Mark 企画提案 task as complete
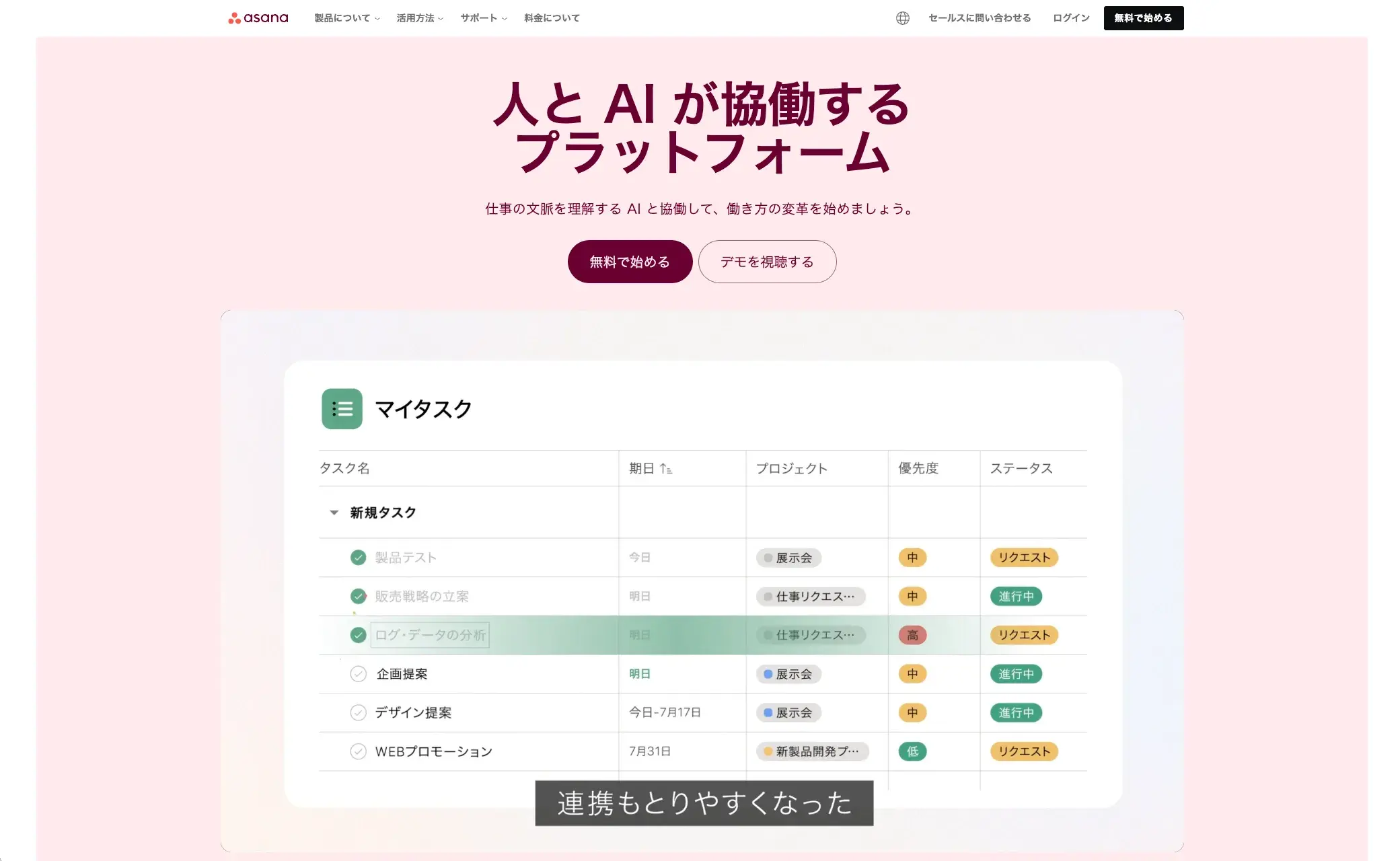 (x=358, y=674)
